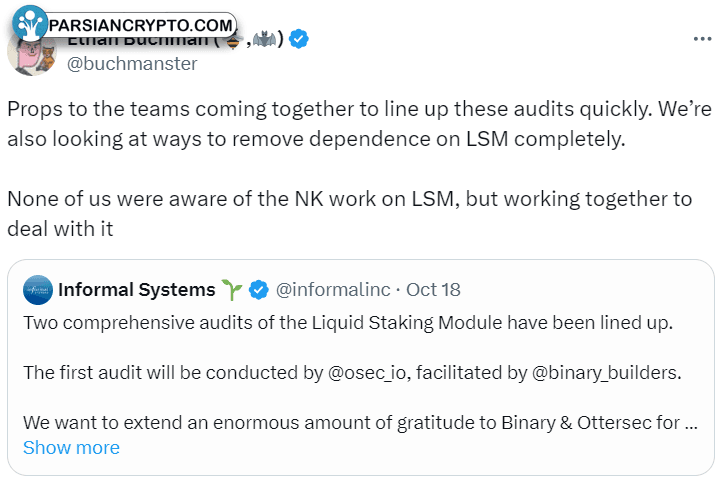This screenshot has height=479, width=723.
Task: Open the @buchmanster handle link
Action: click(x=132, y=64)
